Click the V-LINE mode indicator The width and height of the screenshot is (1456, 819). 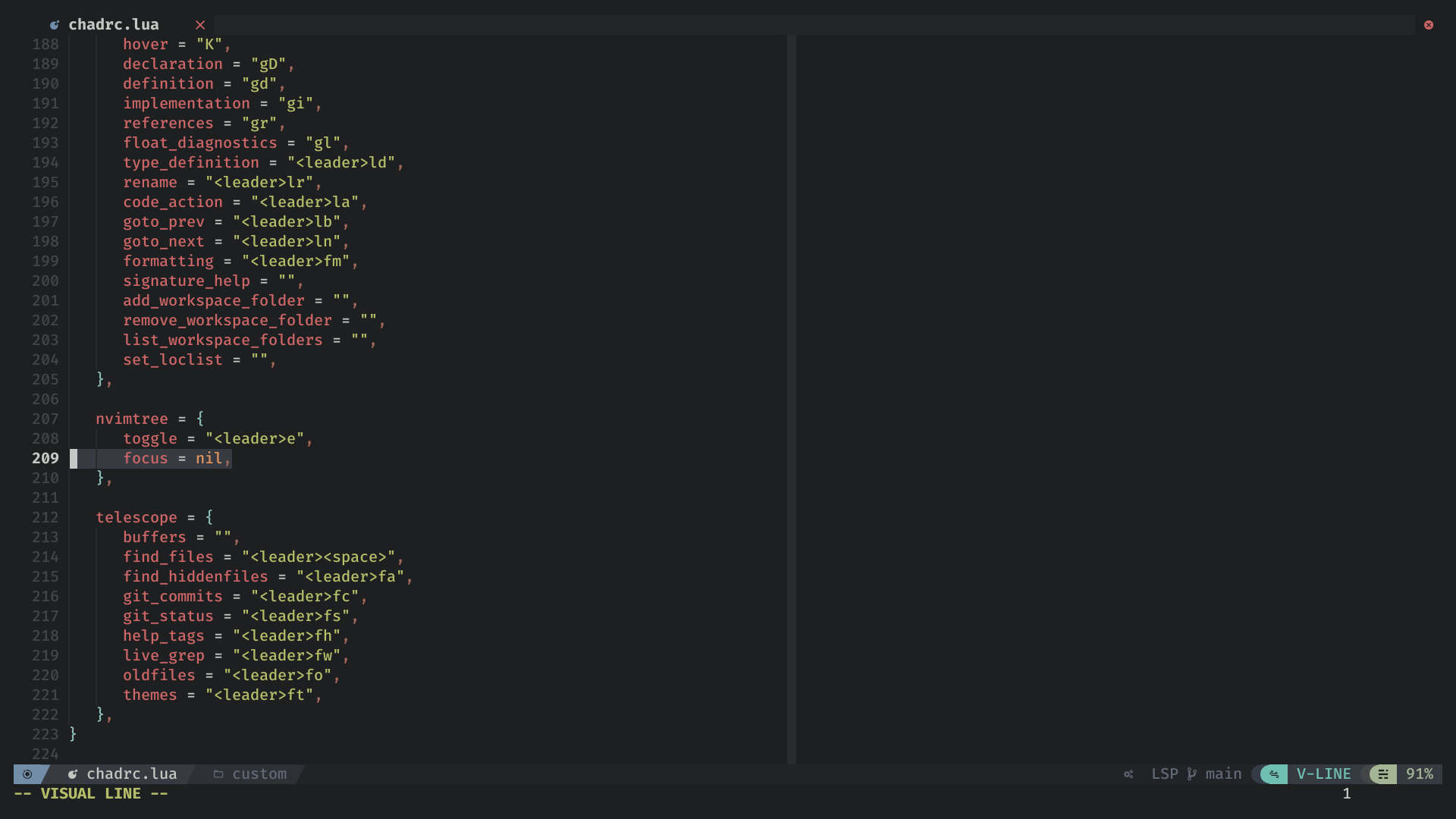click(1323, 773)
